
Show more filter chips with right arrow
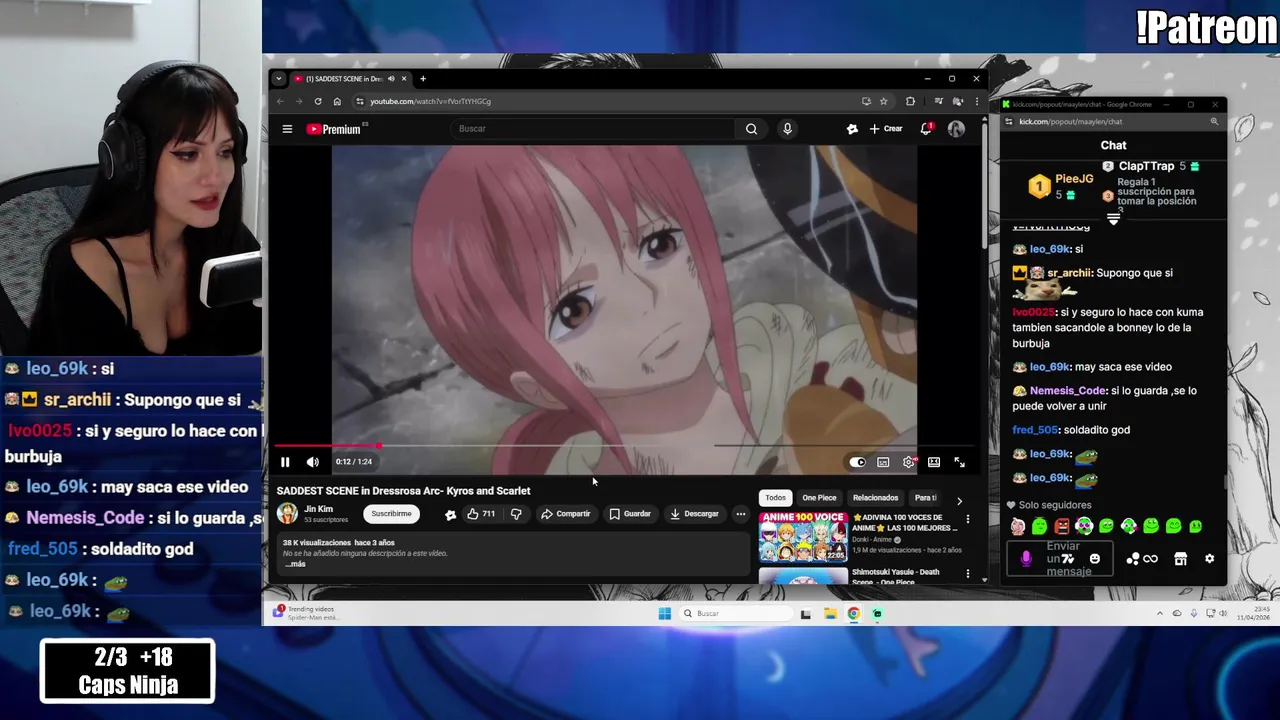[959, 501]
